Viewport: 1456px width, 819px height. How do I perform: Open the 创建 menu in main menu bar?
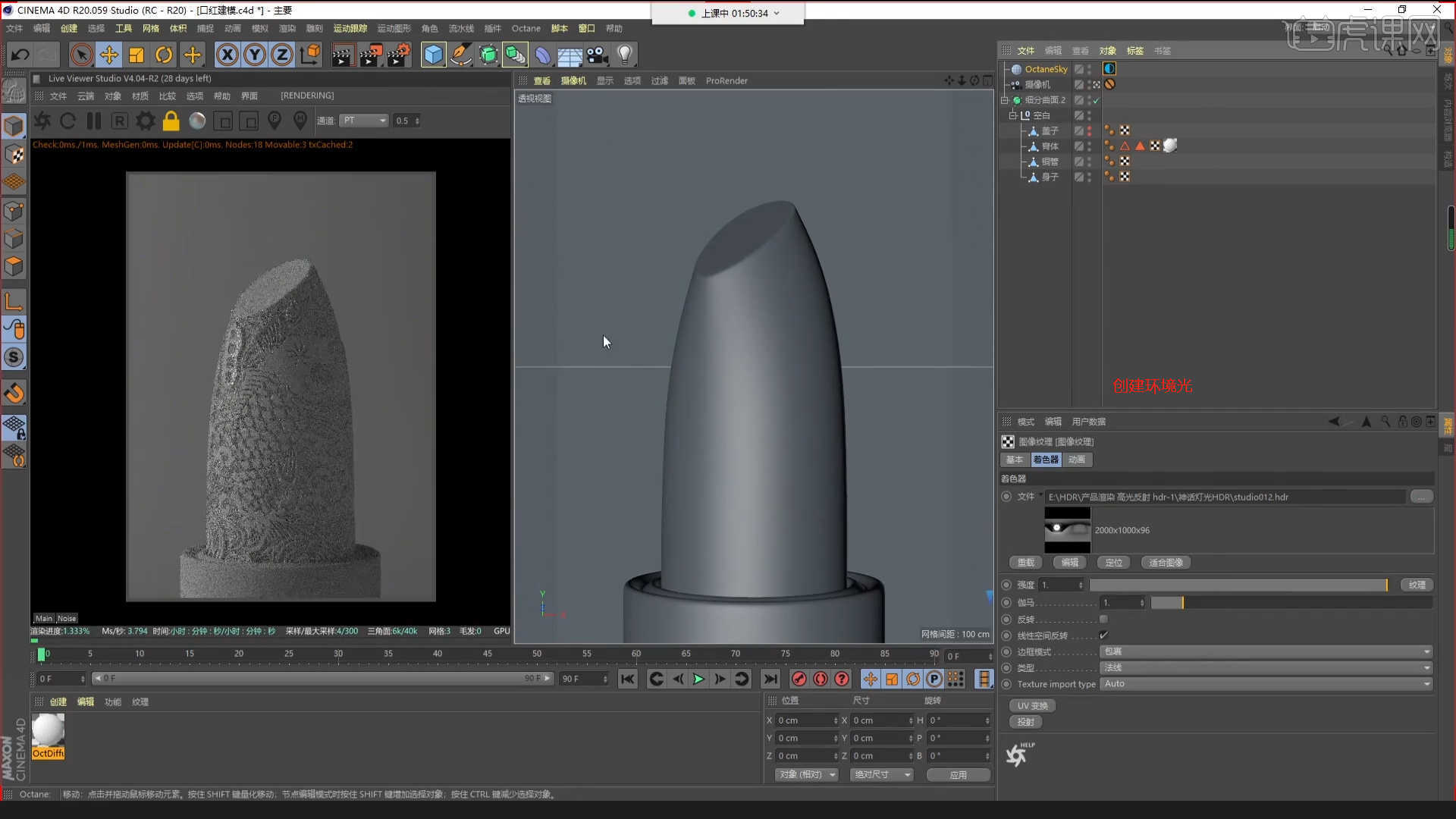[x=69, y=28]
